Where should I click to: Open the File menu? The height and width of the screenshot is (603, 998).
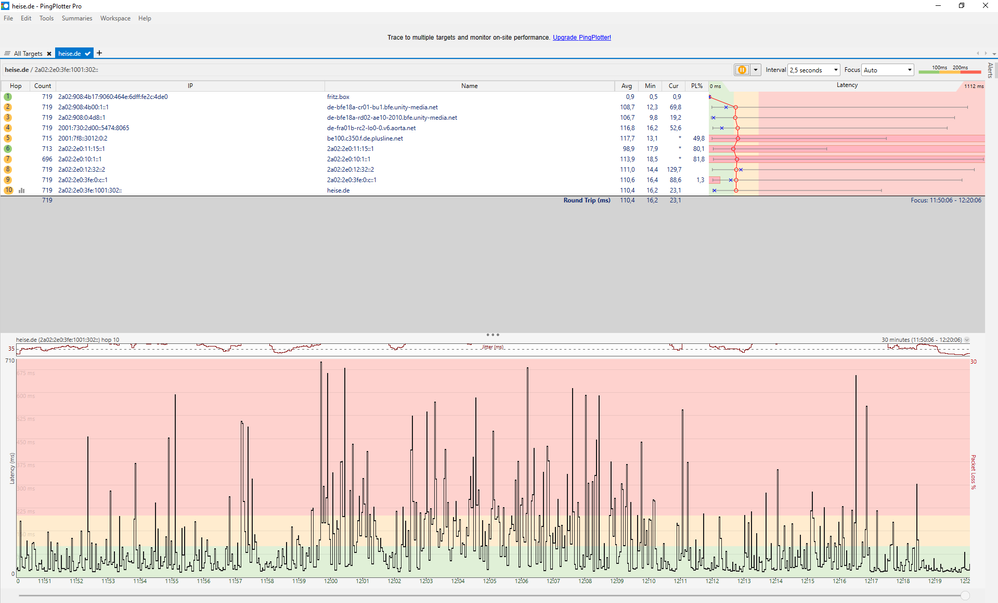pyautogui.click(x=8, y=18)
